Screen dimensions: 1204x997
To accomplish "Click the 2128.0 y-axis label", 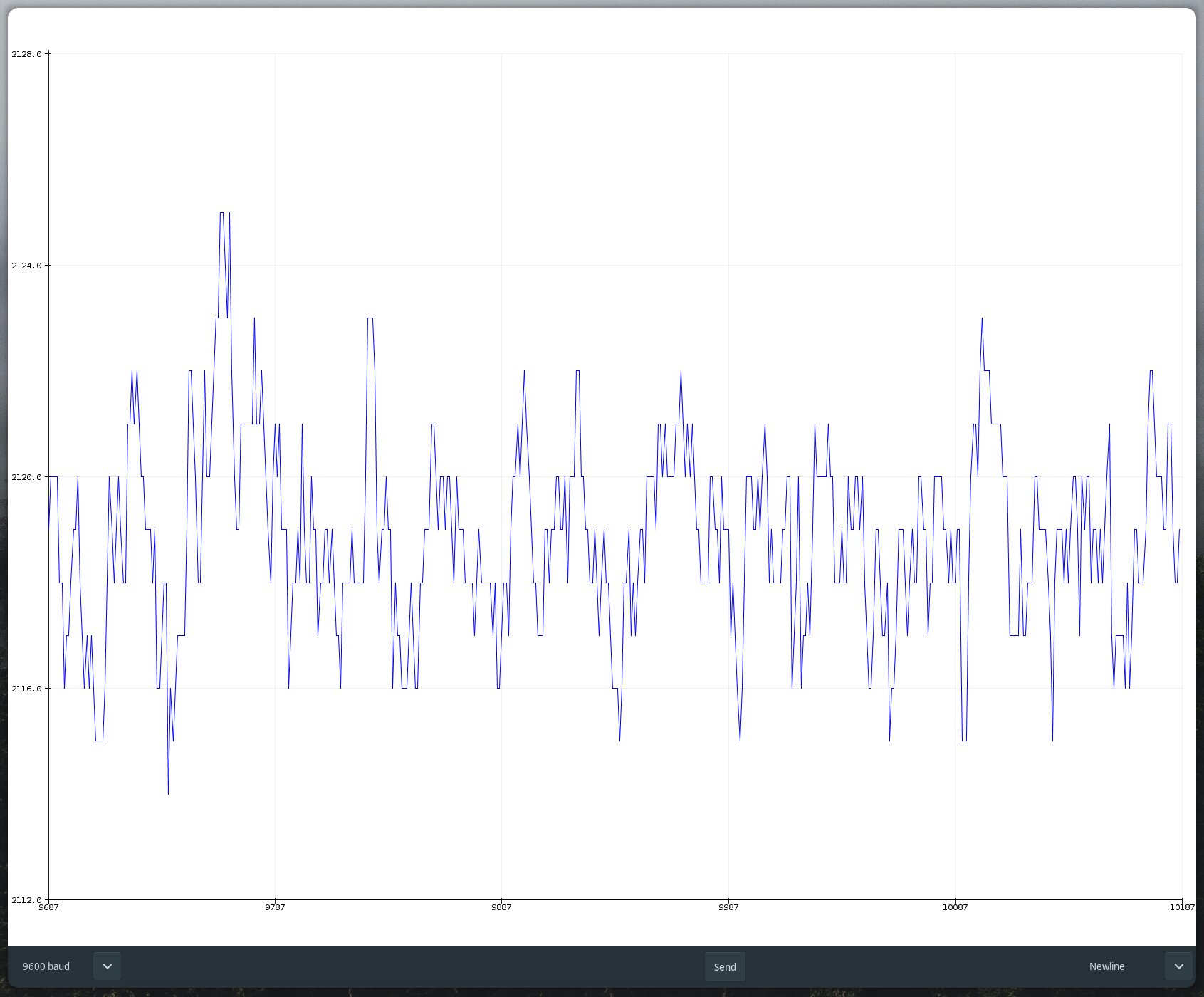I will [x=26, y=54].
